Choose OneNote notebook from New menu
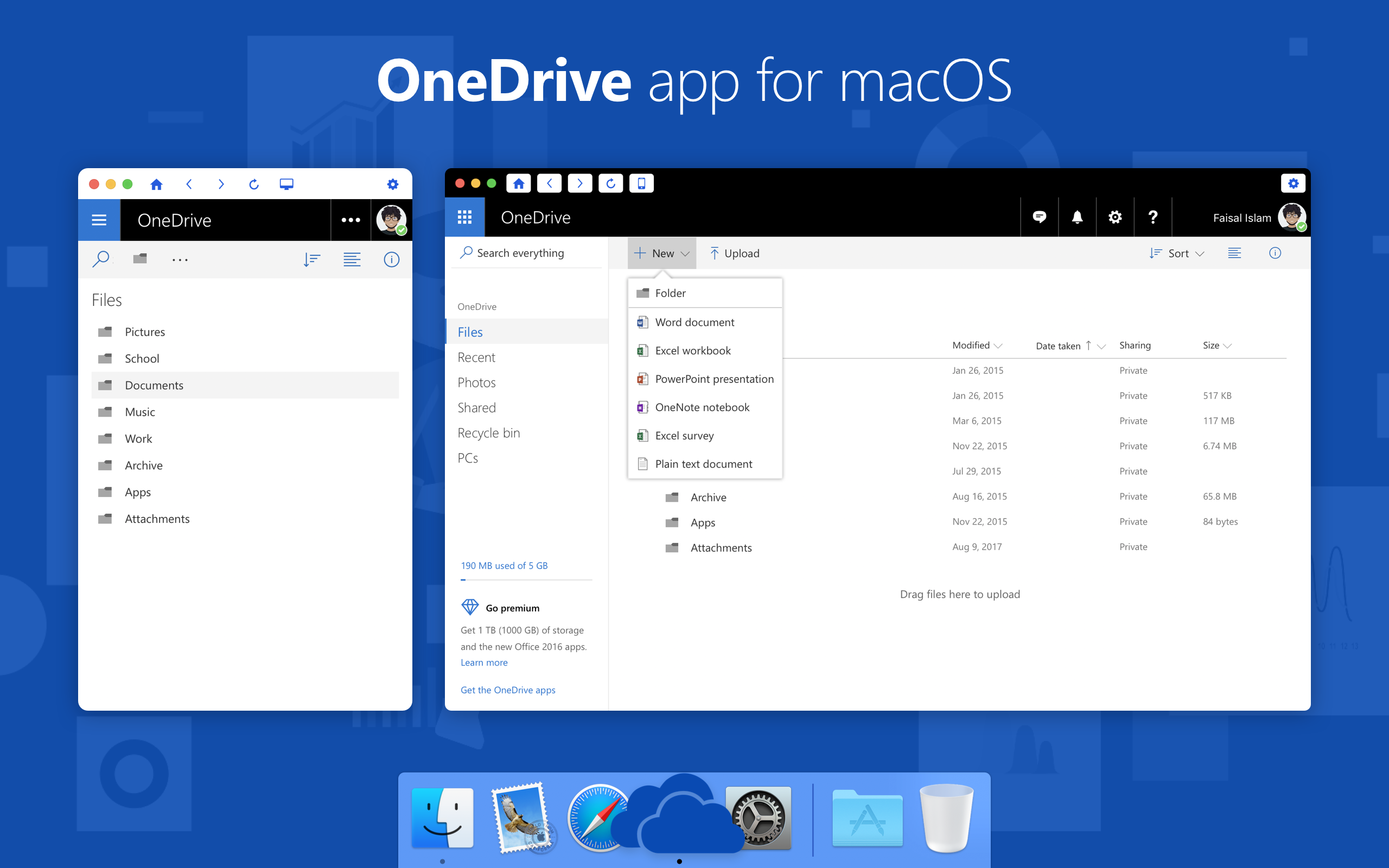1389x868 pixels. click(x=705, y=407)
